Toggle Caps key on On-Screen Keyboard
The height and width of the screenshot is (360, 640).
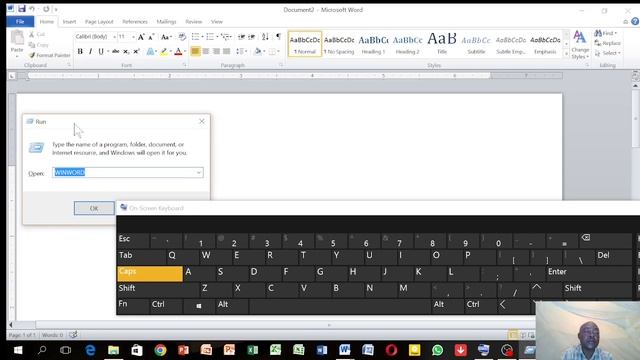150,273
